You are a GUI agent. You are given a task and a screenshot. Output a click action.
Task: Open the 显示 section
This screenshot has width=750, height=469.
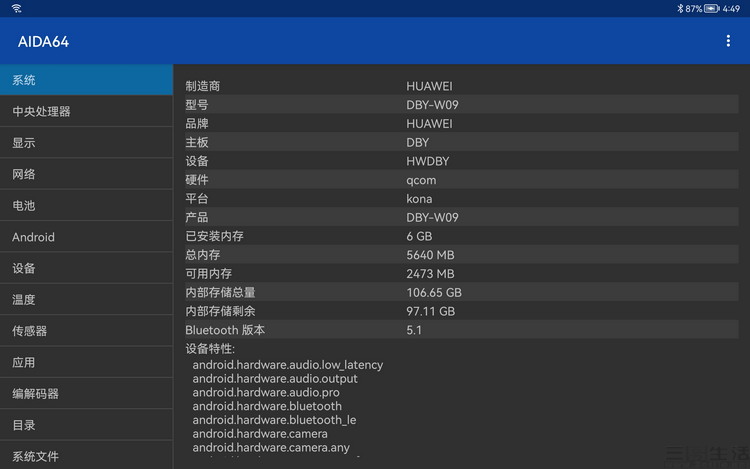(86, 142)
